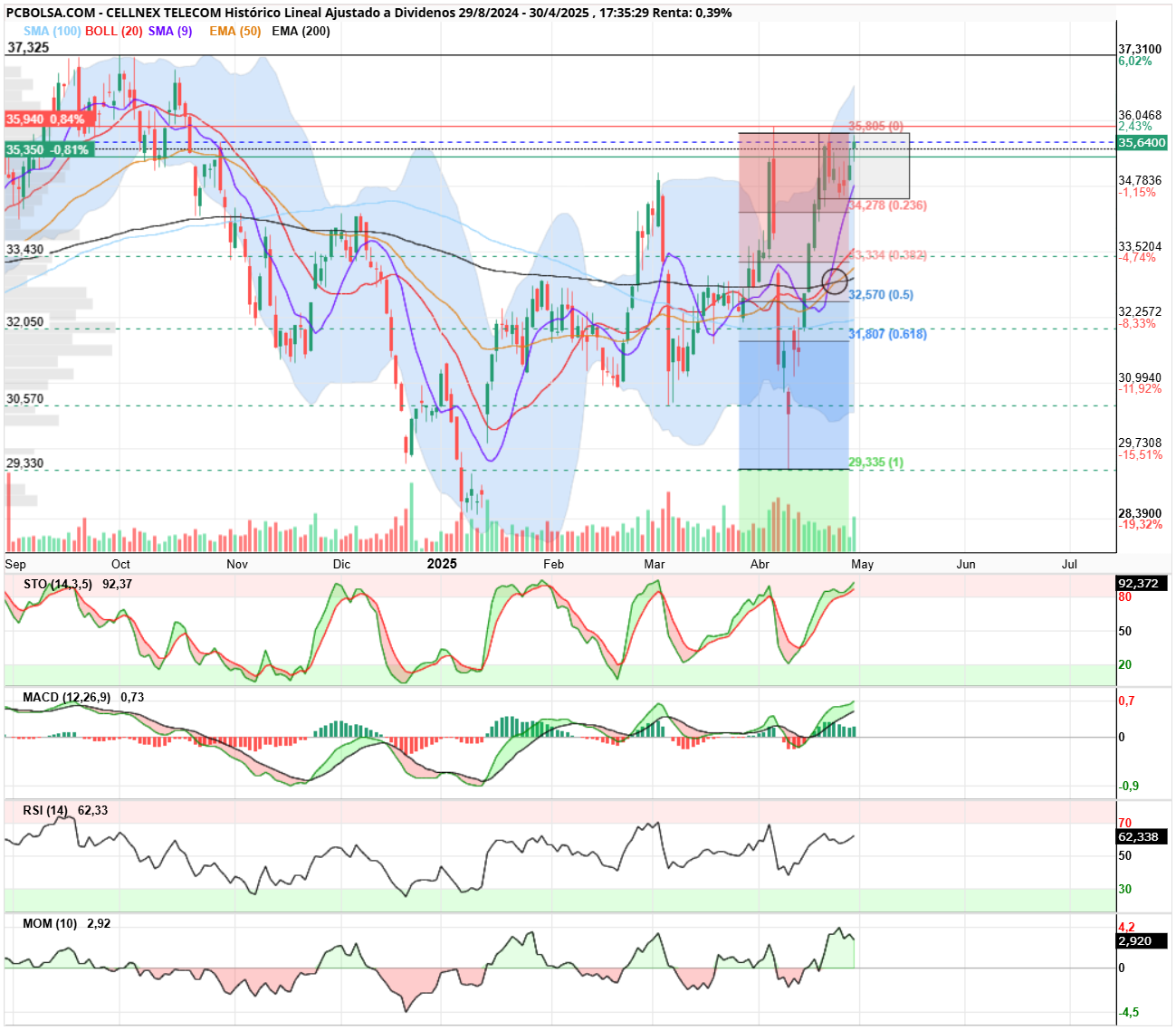Click the 33,430 support level label
The width and height of the screenshot is (1176, 1030).
coord(25,249)
